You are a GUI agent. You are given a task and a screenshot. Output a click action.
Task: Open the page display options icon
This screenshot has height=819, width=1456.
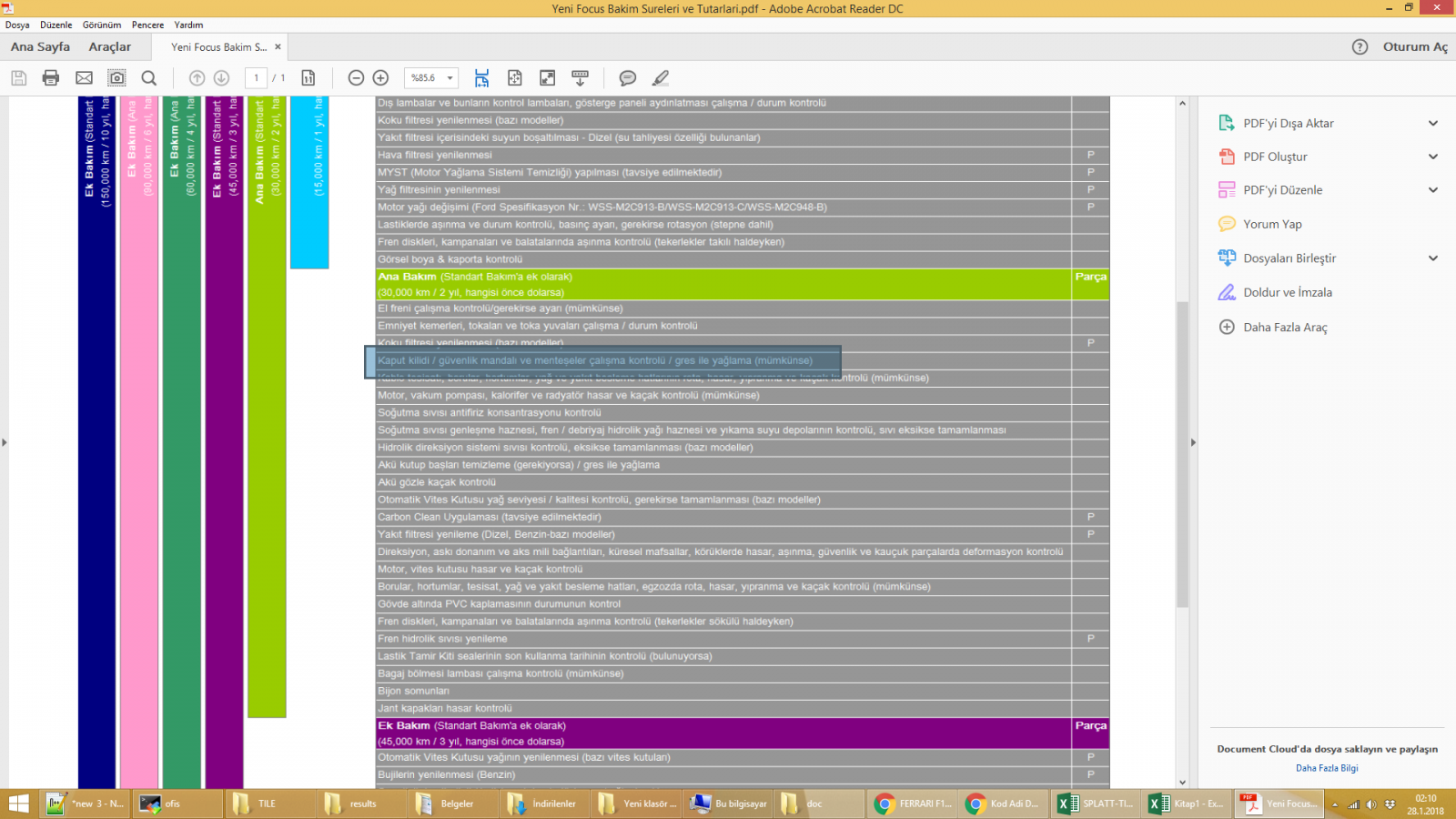[308, 78]
